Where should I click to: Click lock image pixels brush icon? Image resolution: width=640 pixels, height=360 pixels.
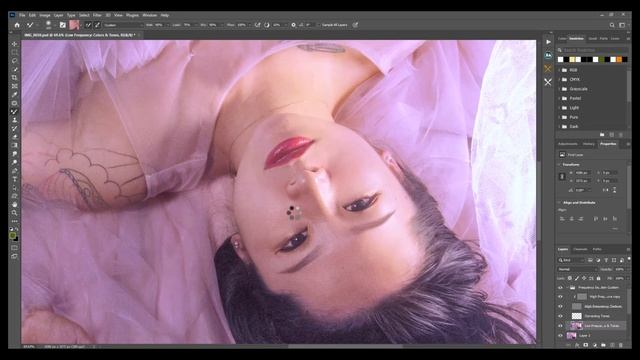(x=577, y=278)
